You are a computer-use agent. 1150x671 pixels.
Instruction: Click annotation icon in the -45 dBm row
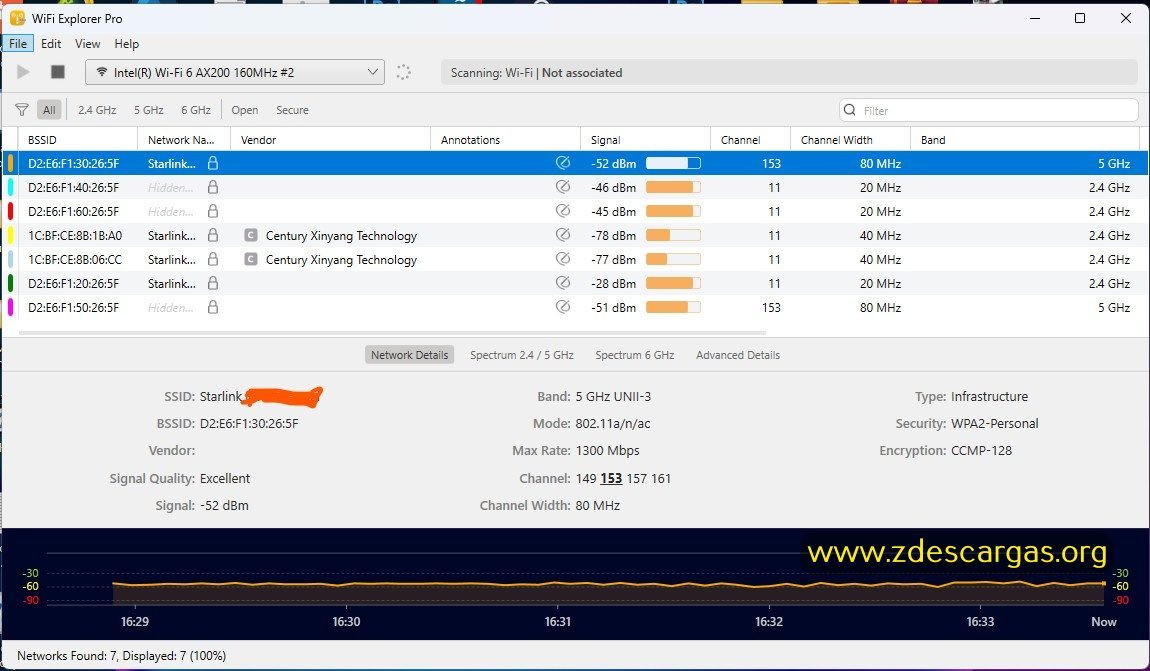coord(563,211)
